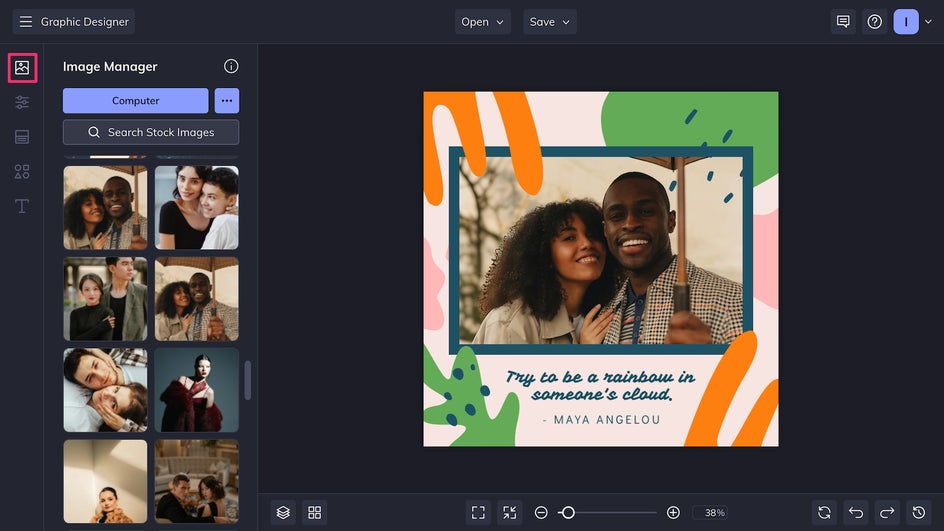Viewport: 944px width, 531px height.
Task: Select thumbnail of two people hugging in white and black
Action: 197,208
